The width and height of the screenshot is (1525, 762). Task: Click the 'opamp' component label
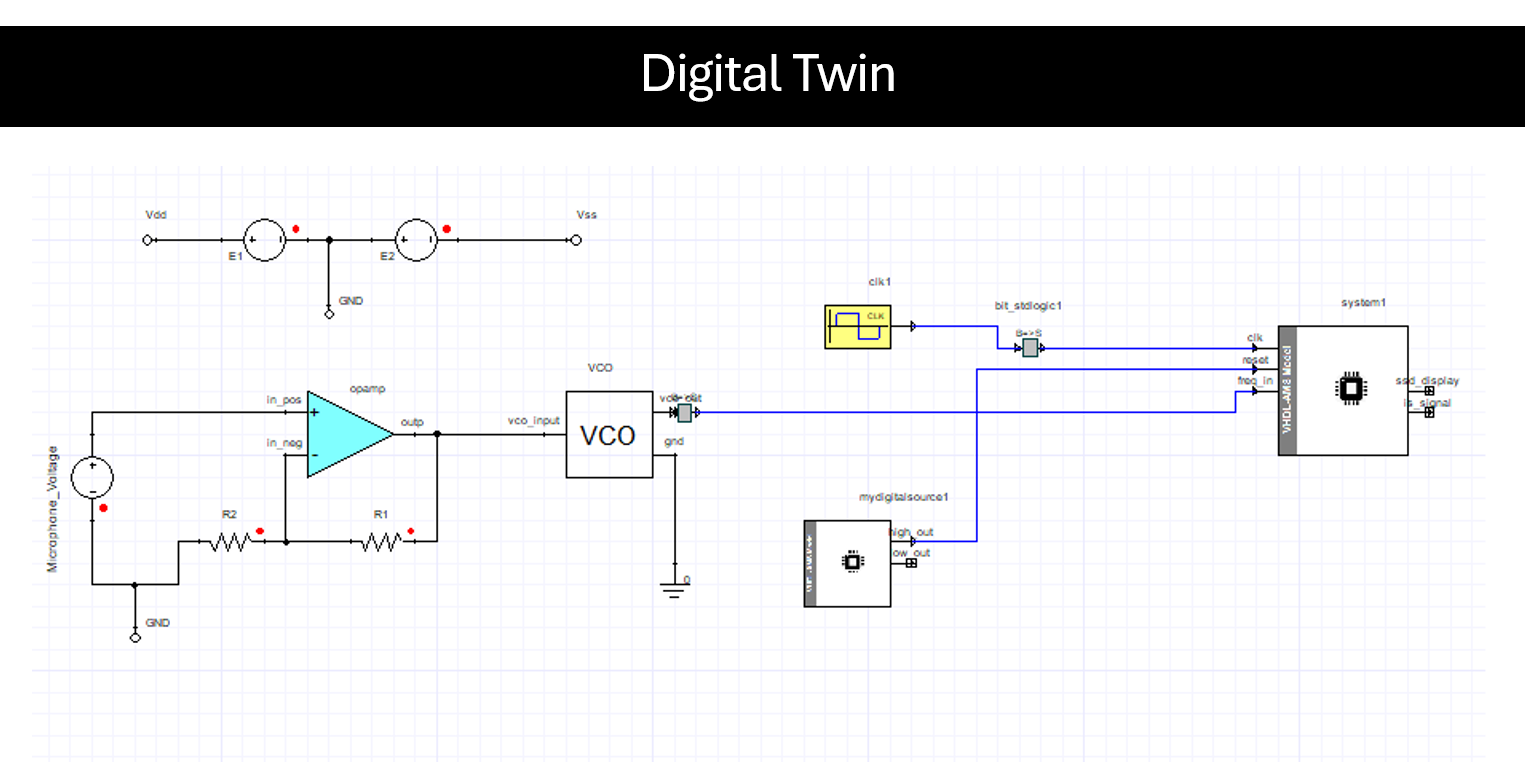(x=367, y=387)
